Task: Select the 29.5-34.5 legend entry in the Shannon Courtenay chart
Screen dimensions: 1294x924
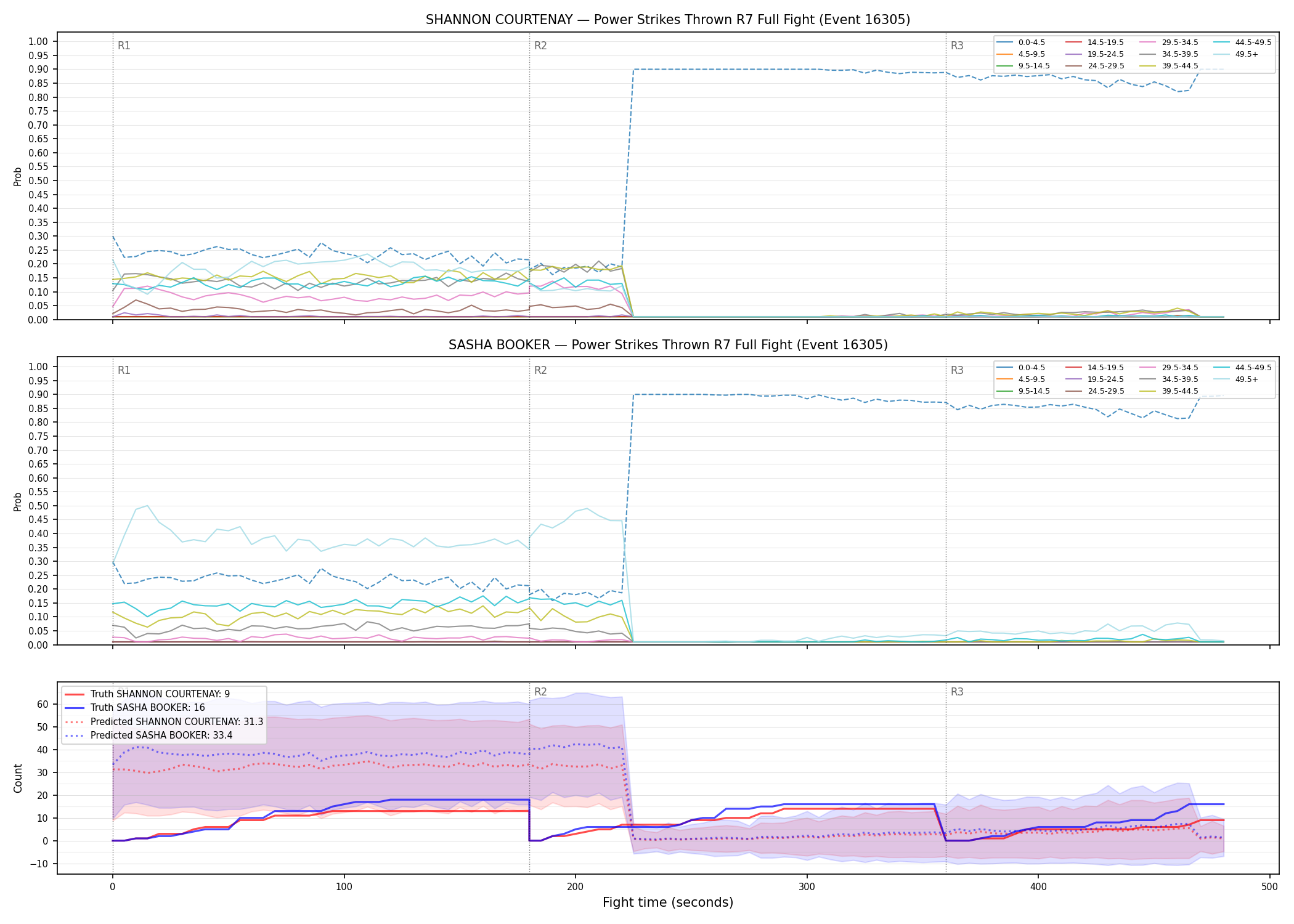Action: coord(1170,43)
